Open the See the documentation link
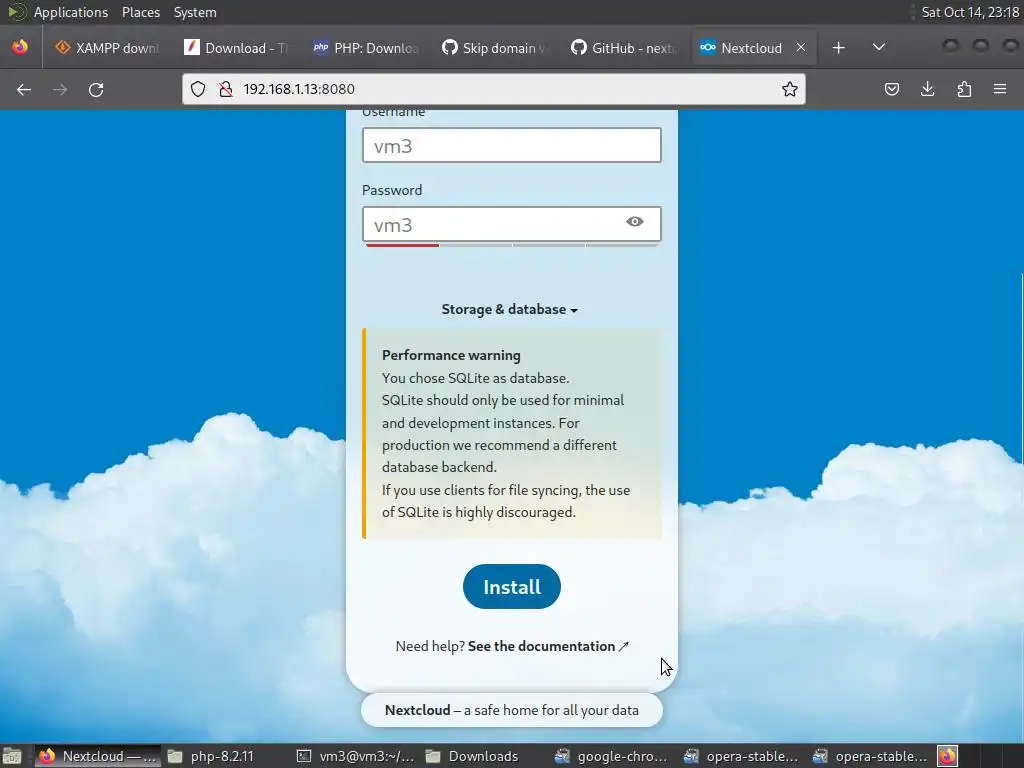Screen dimensions: 1024x768 click(x=548, y=647)
